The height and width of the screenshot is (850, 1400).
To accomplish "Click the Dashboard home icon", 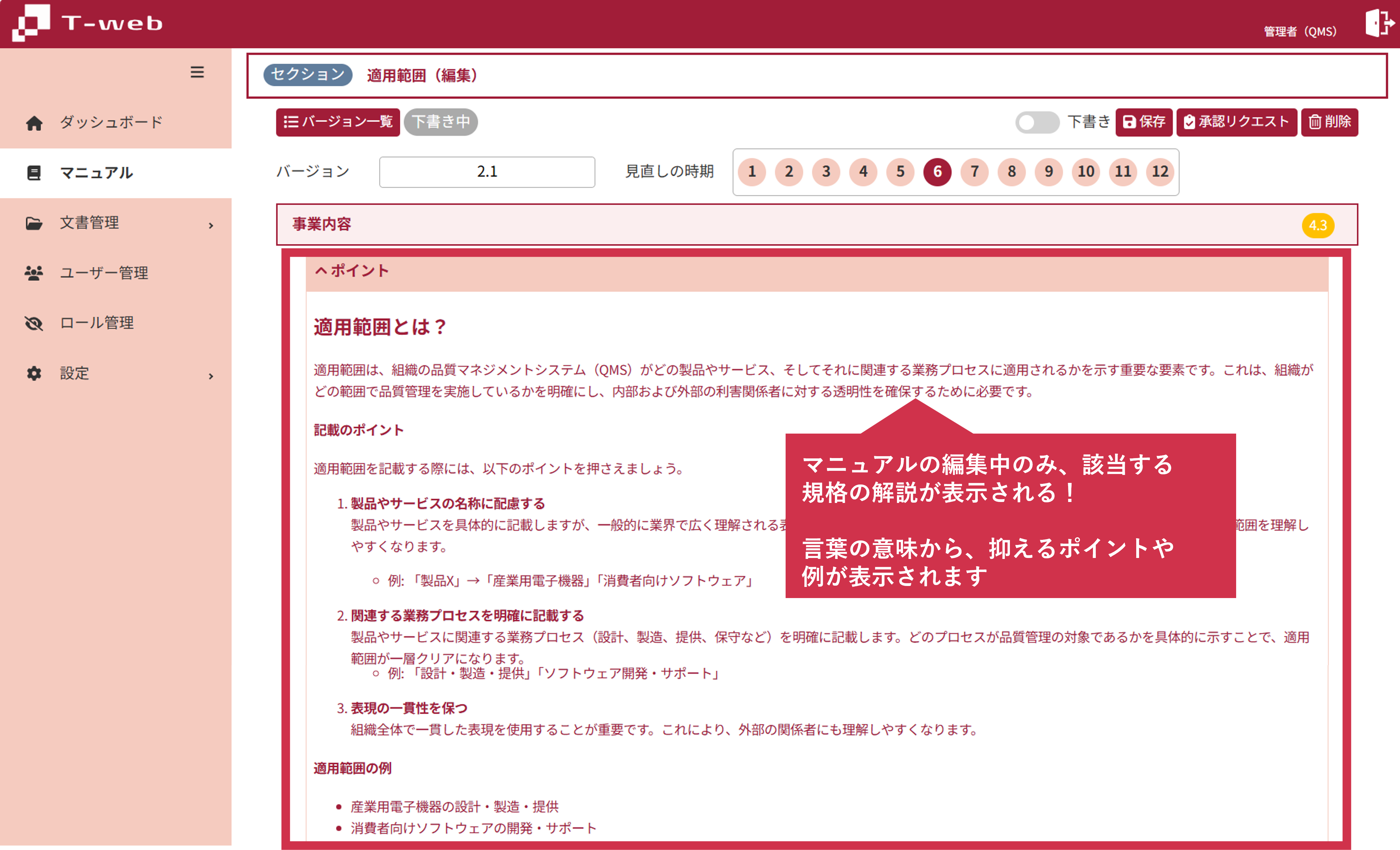I will [x=34, y=123].
